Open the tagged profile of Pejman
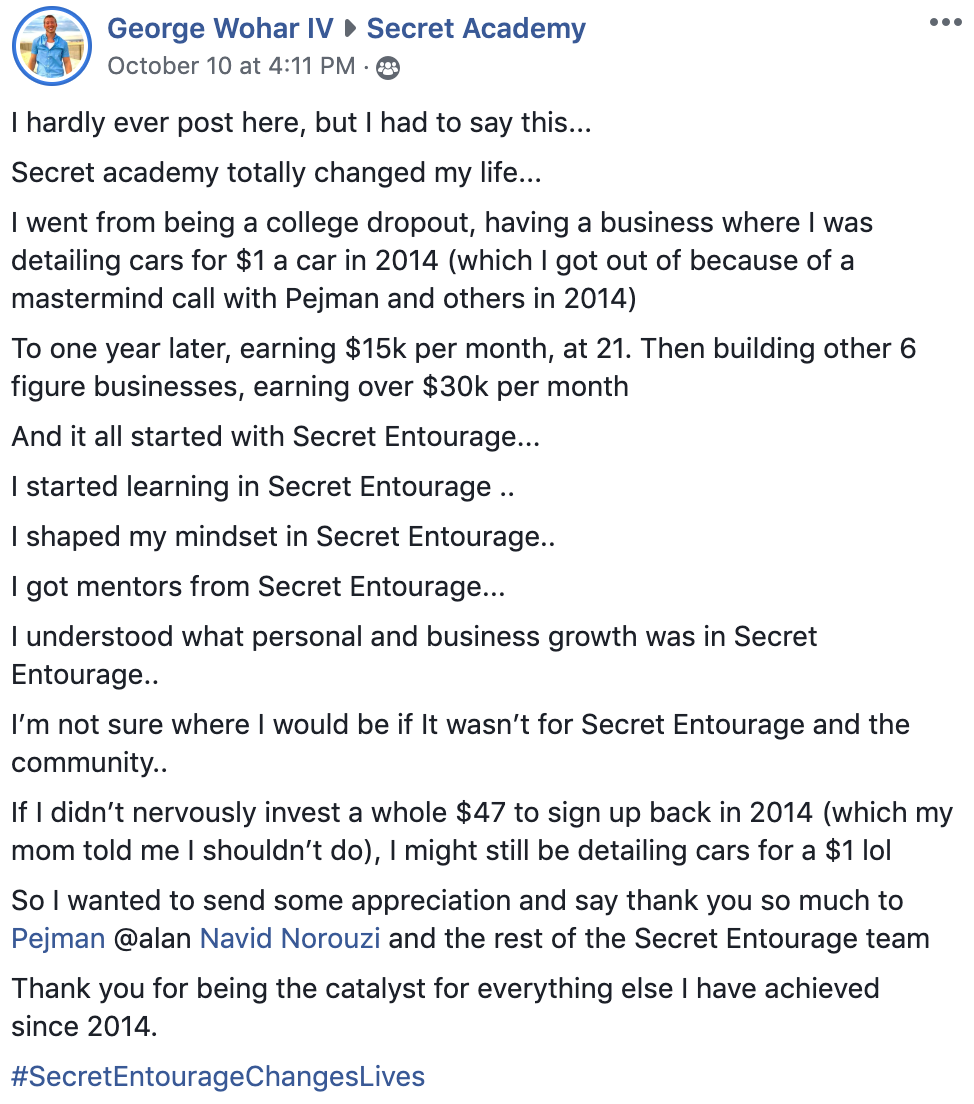Image resolution: width=974 pixels, height=1104 pixels. click(58, 939)
